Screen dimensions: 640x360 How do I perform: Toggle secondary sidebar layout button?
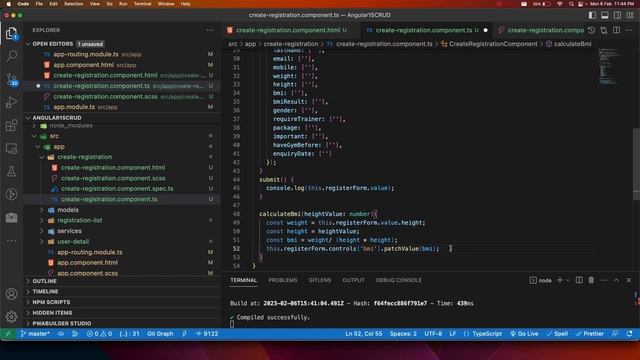(618, 15)
